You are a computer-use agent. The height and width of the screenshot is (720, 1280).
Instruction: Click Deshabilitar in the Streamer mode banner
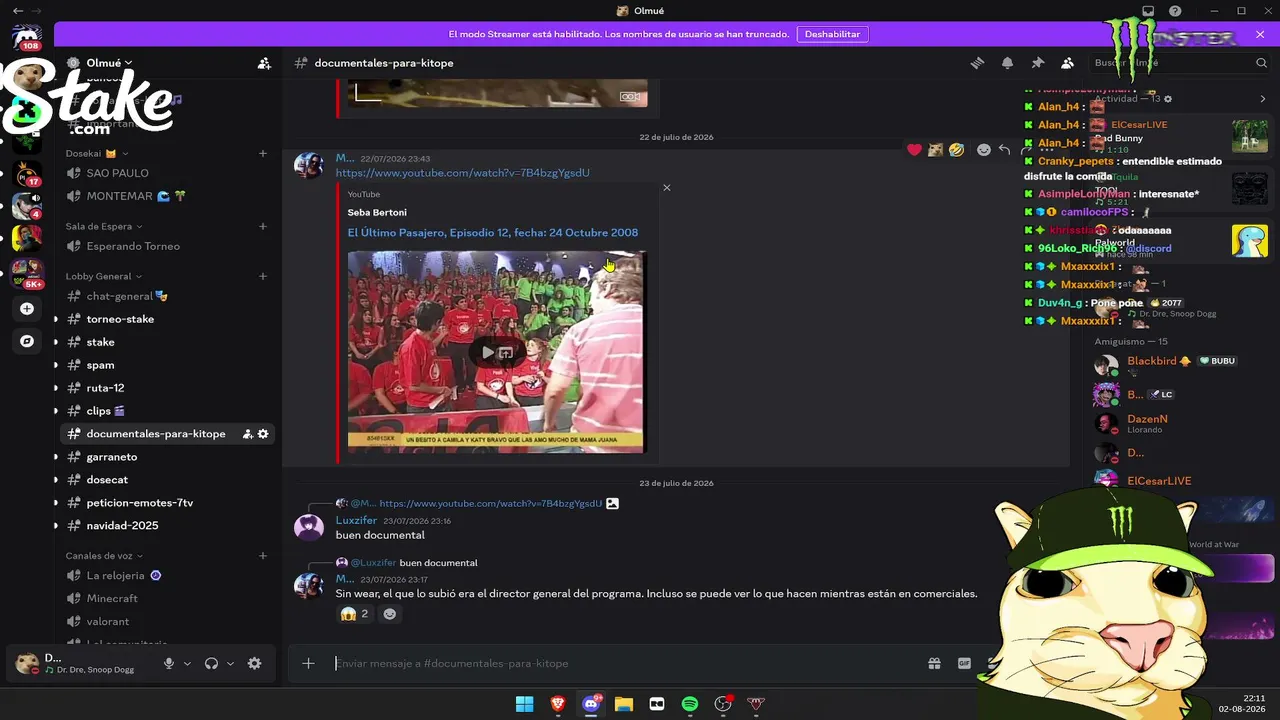tap(832, 34)
